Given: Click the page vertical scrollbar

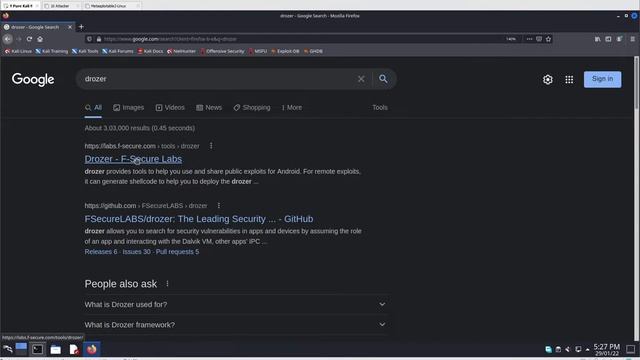Looking at the screenshot, I should (x=636, y=84).
